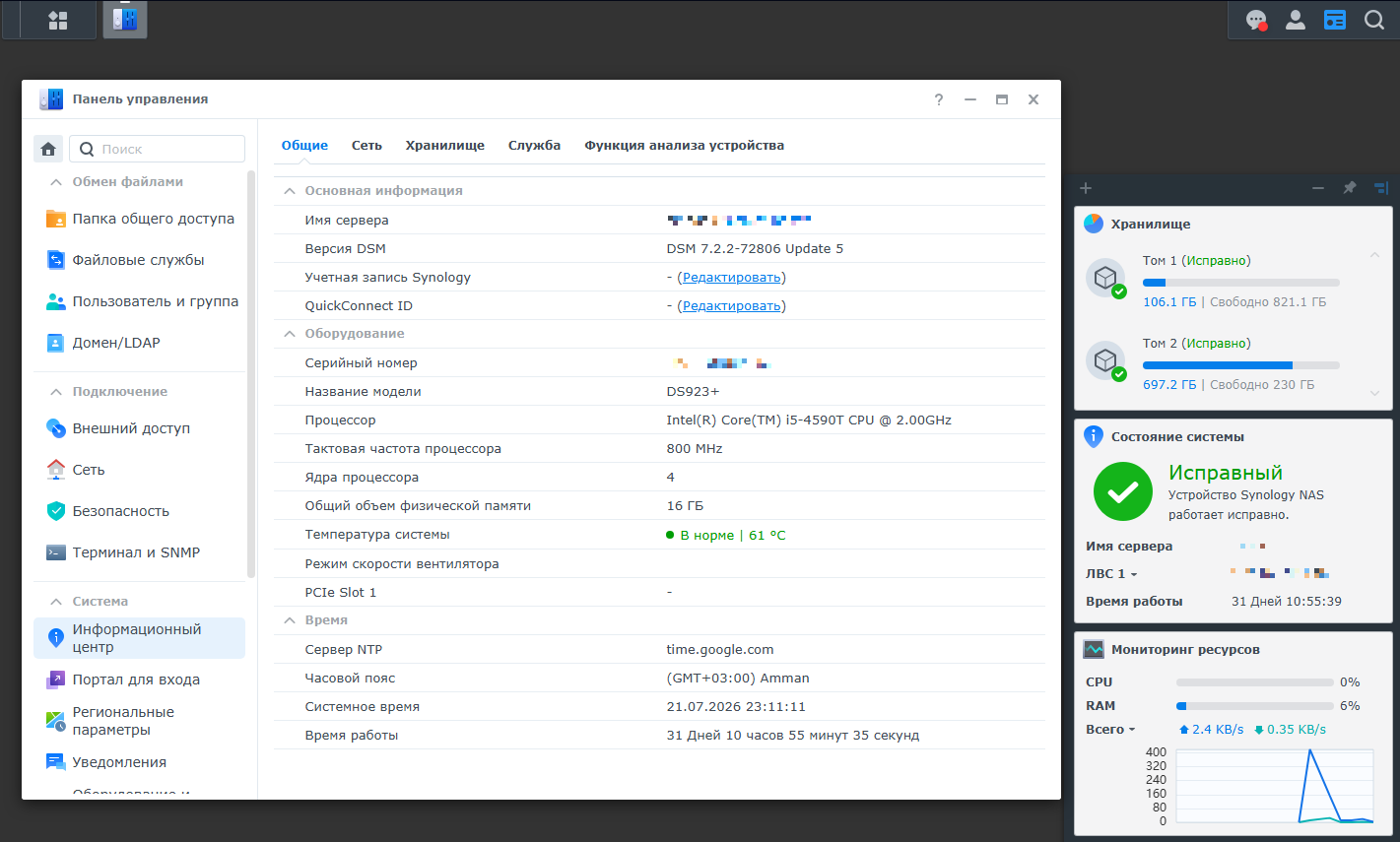Click the Intel(R) Core(TM) i5-4590T processor value
Image resolution: width=1400 pixels, height=842 pixels.
click(x=809, y=421)
